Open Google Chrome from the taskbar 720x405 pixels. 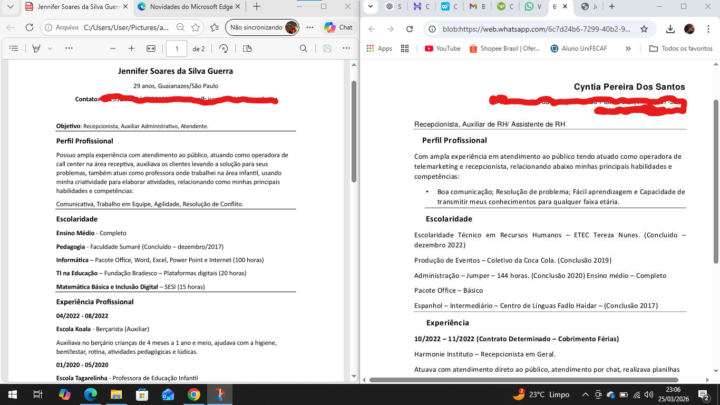(194, 394)
